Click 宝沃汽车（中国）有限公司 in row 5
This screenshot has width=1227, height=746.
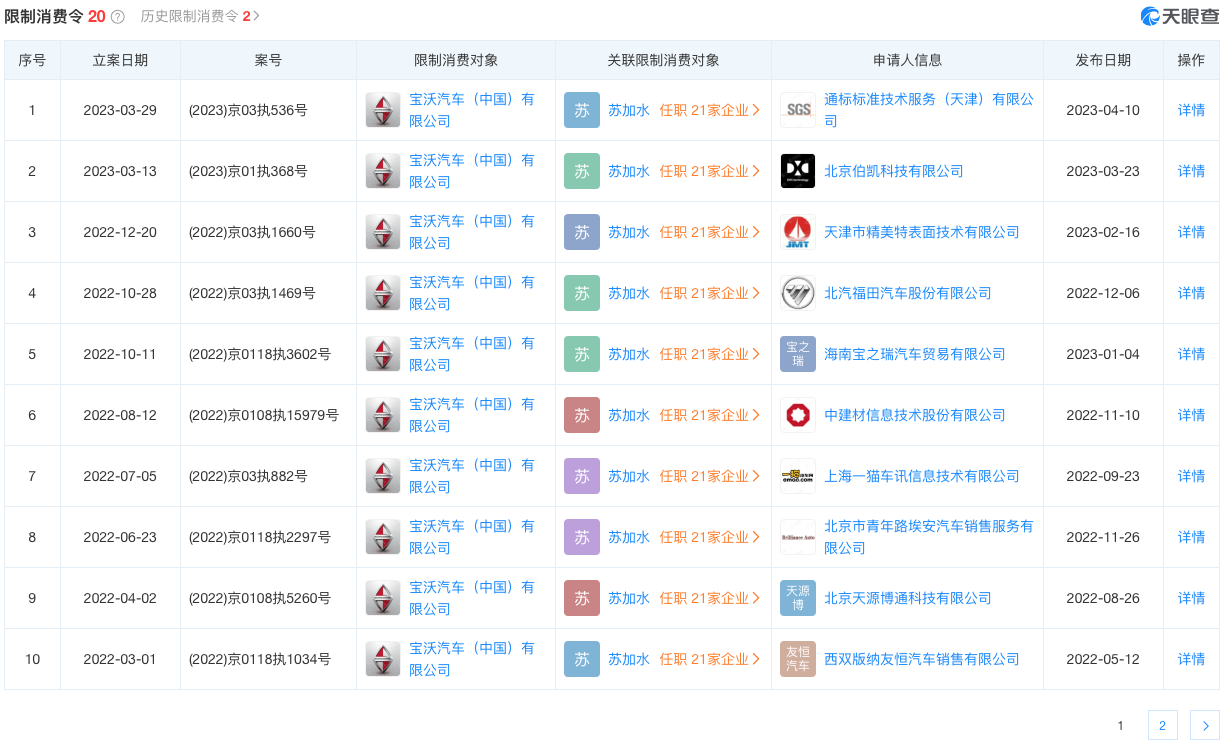[x=472, y=354]
